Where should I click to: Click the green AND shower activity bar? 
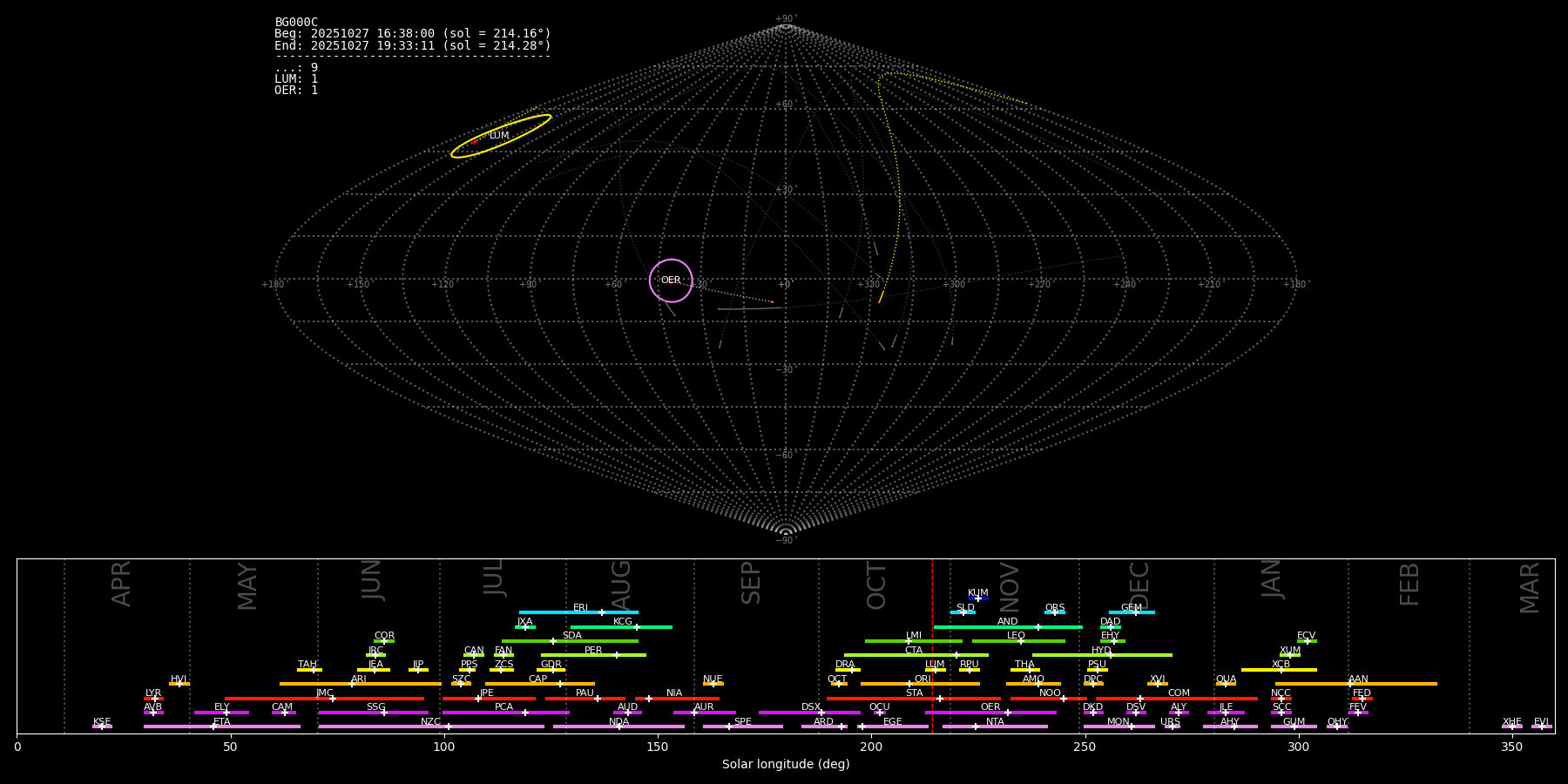pos(984,627)
